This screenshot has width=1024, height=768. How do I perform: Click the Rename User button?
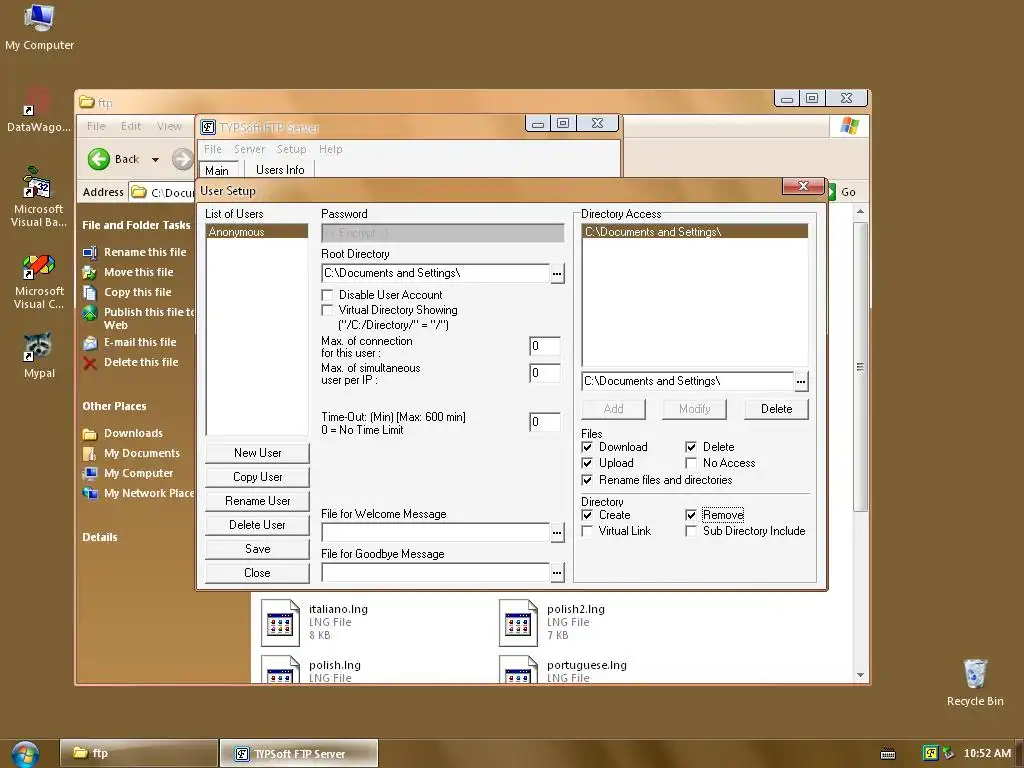pyautogui.click(x=257, y=502)
